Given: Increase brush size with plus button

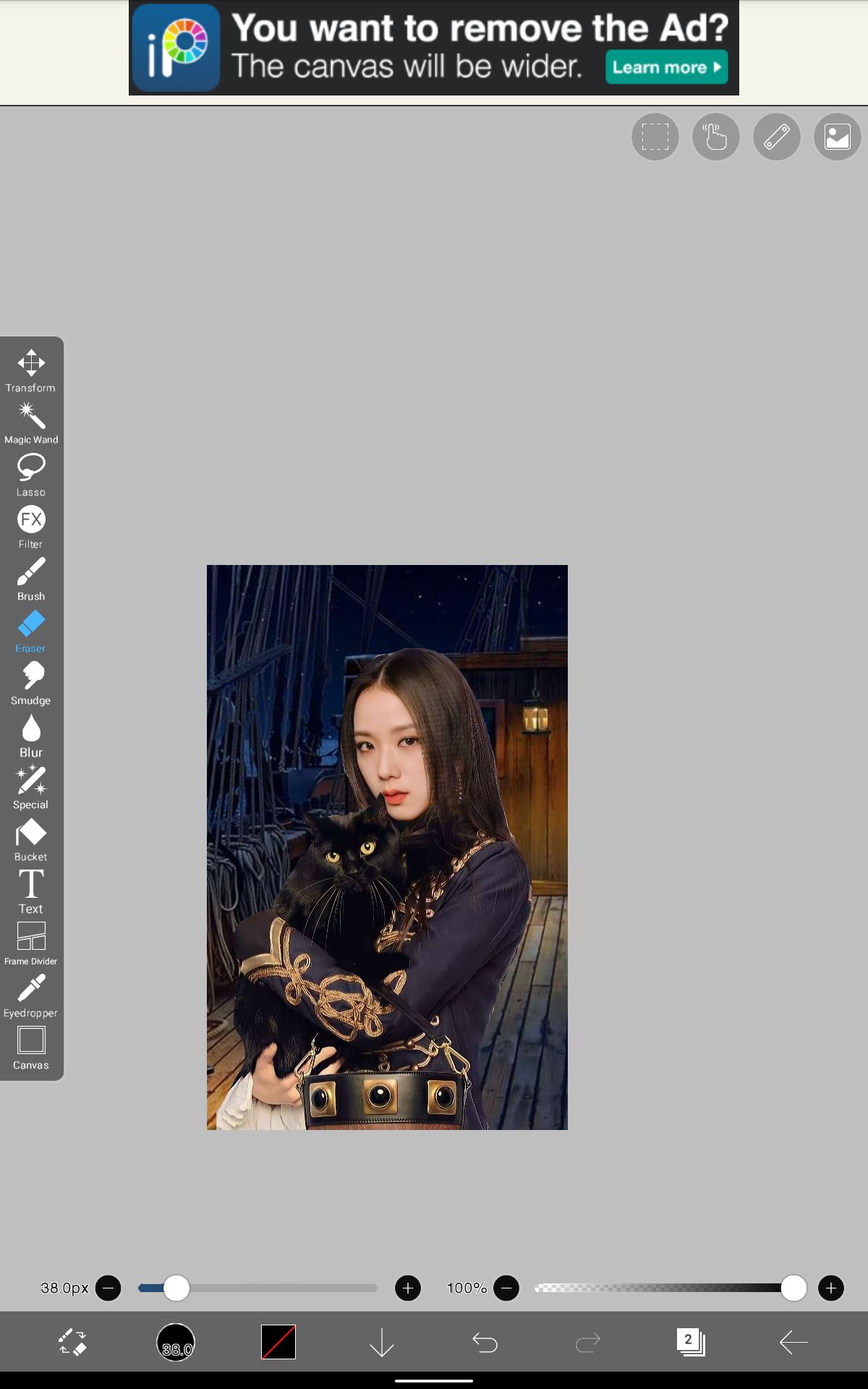Looking at the screenshot, I should click(408, 1288).
